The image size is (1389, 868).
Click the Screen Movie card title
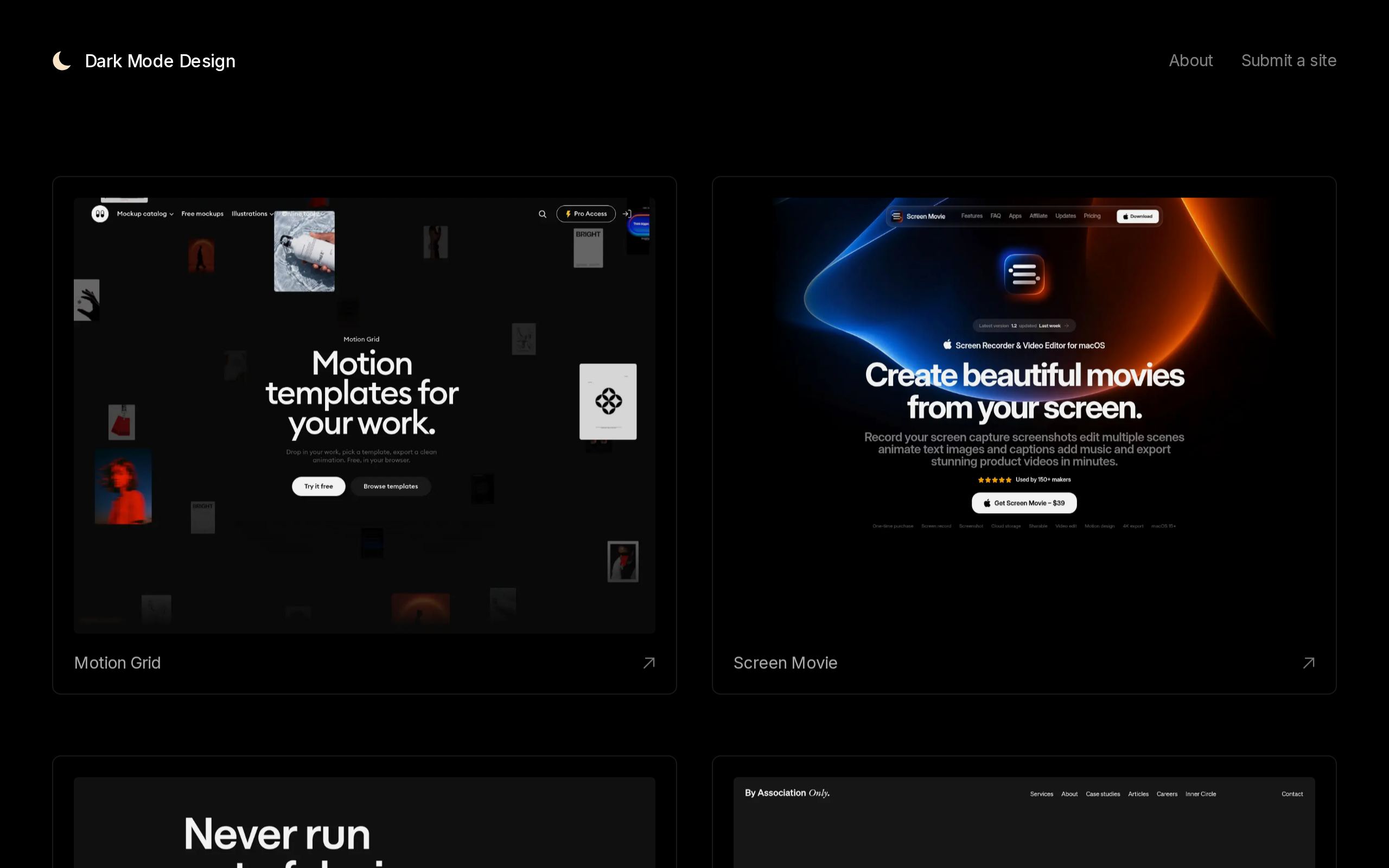tap(785, 662)
